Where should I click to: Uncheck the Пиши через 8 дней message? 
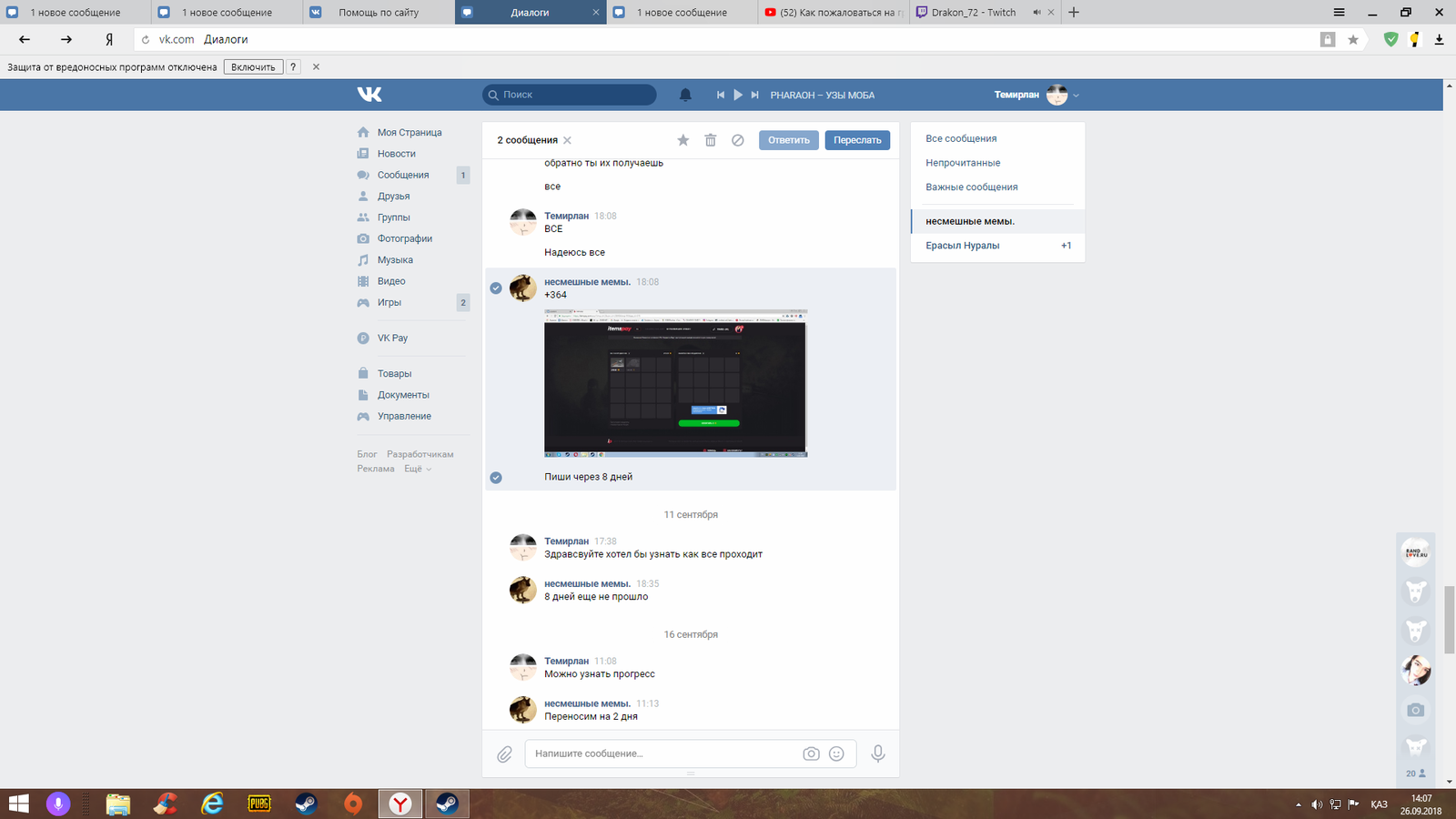496,477
